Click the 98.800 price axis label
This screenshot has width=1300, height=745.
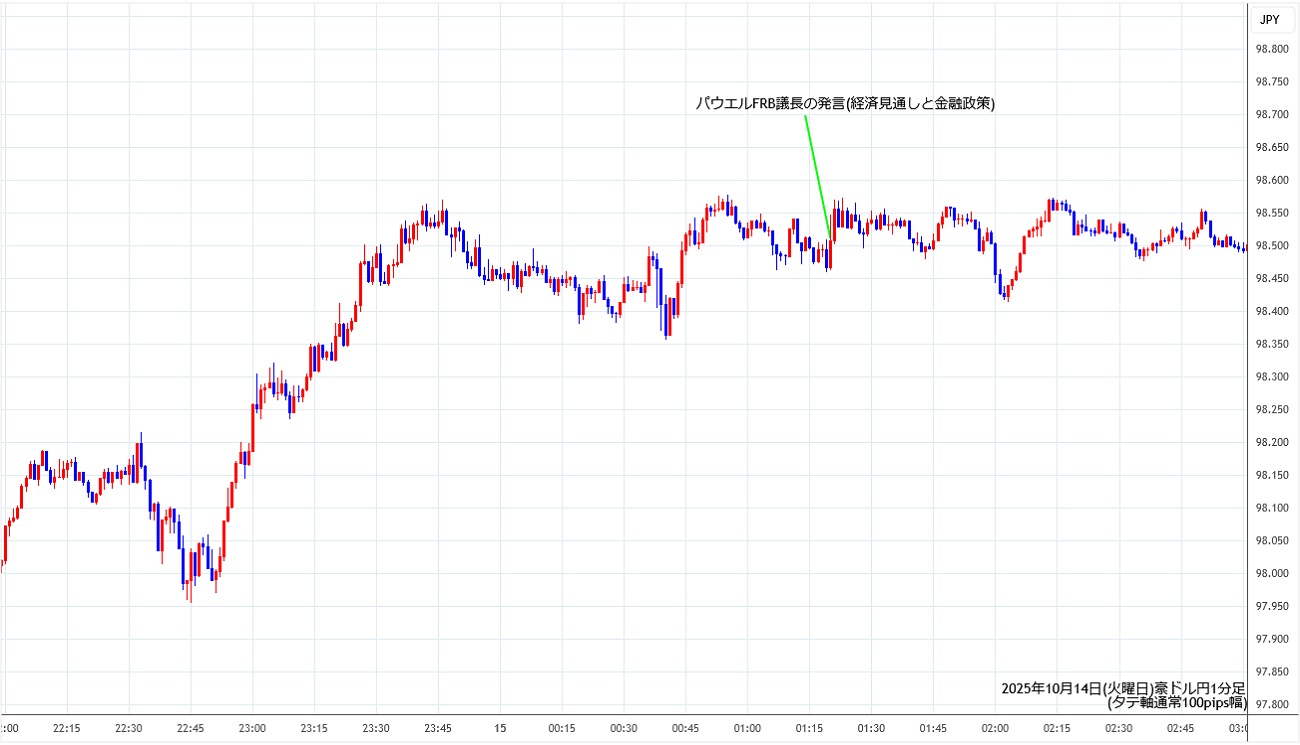(x=1271, y=49)
